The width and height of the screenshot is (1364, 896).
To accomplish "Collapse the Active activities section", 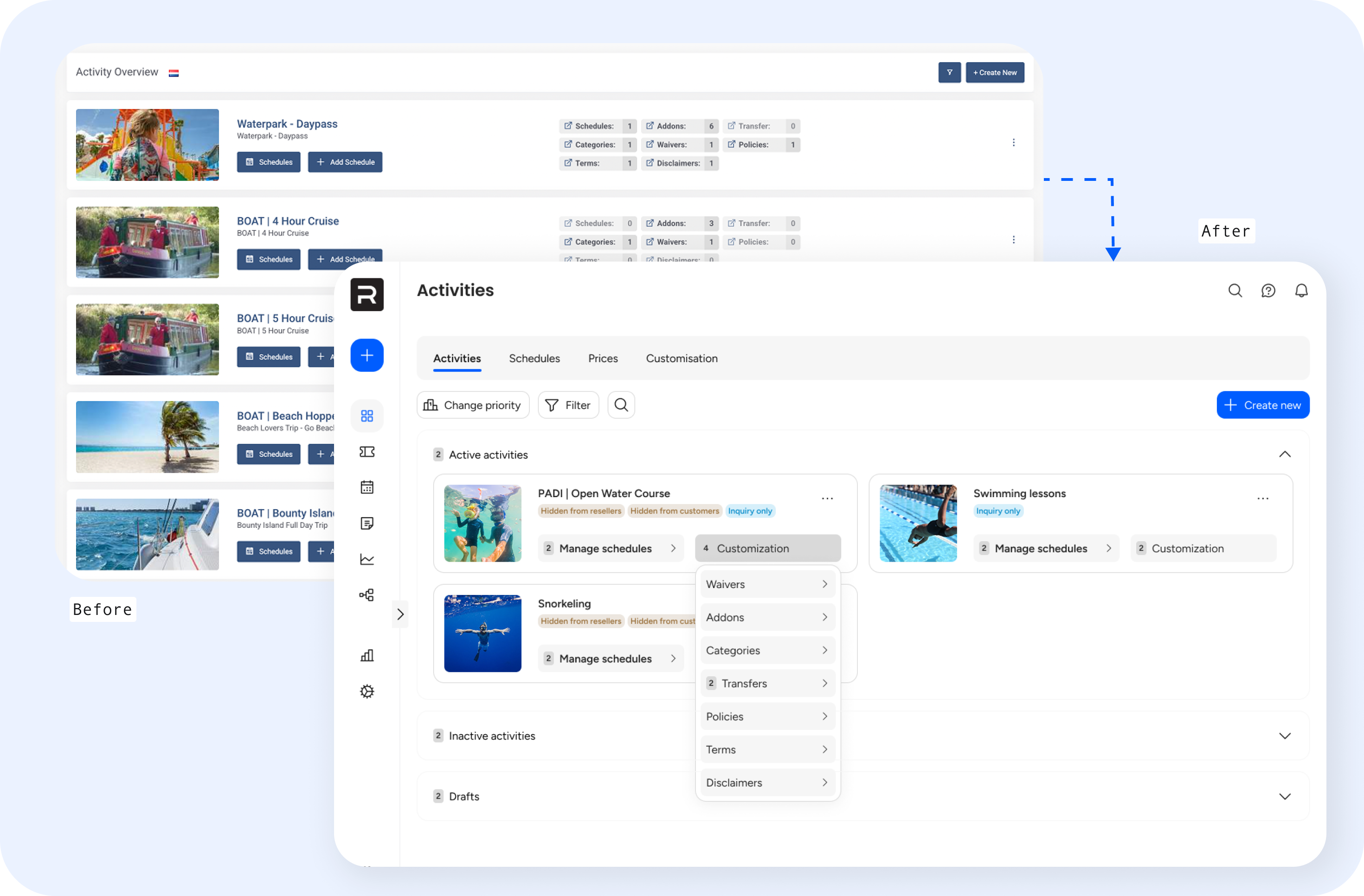I will (x=1284, y=454).
